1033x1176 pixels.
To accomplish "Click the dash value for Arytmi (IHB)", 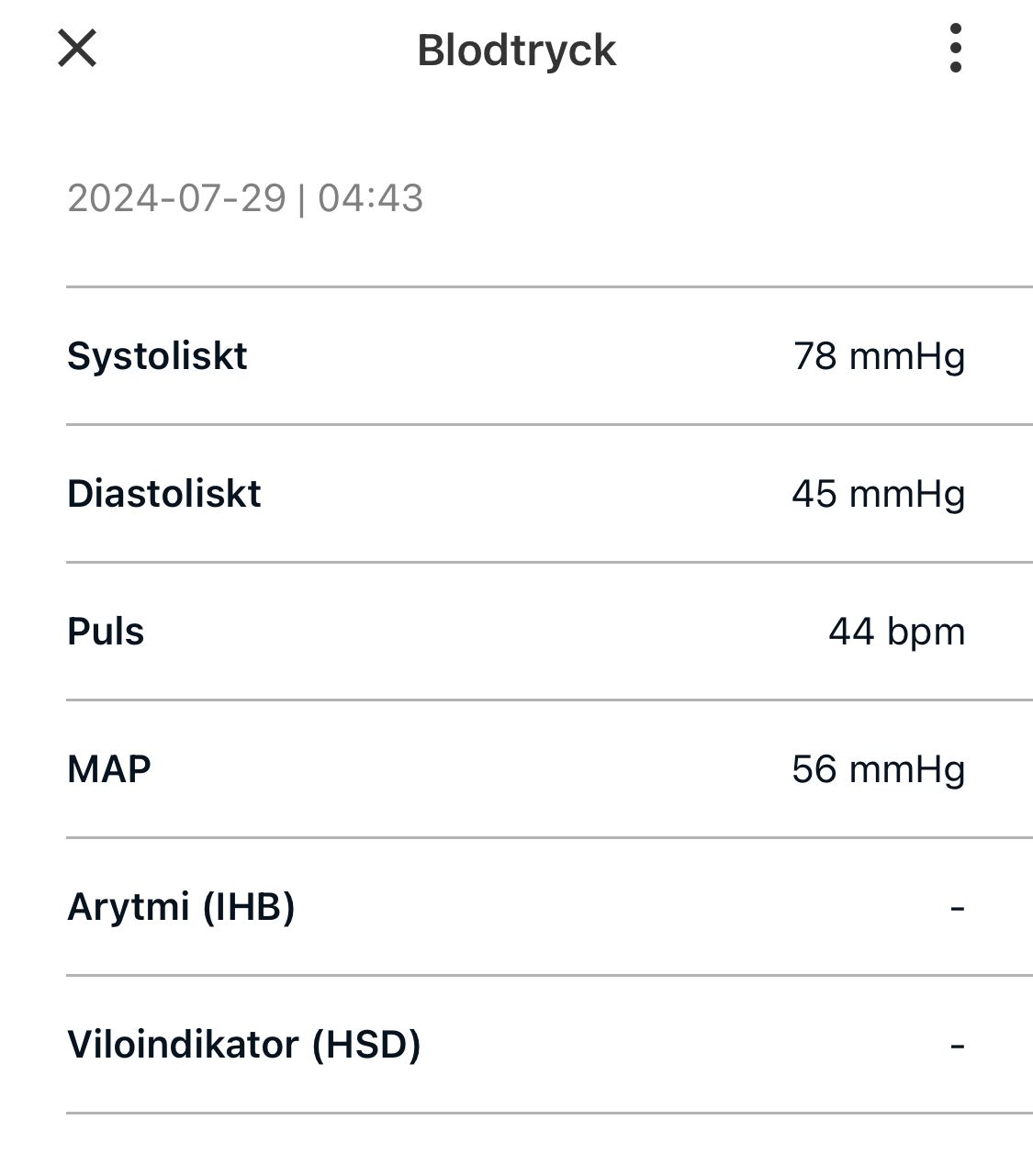I will (958, 908).
